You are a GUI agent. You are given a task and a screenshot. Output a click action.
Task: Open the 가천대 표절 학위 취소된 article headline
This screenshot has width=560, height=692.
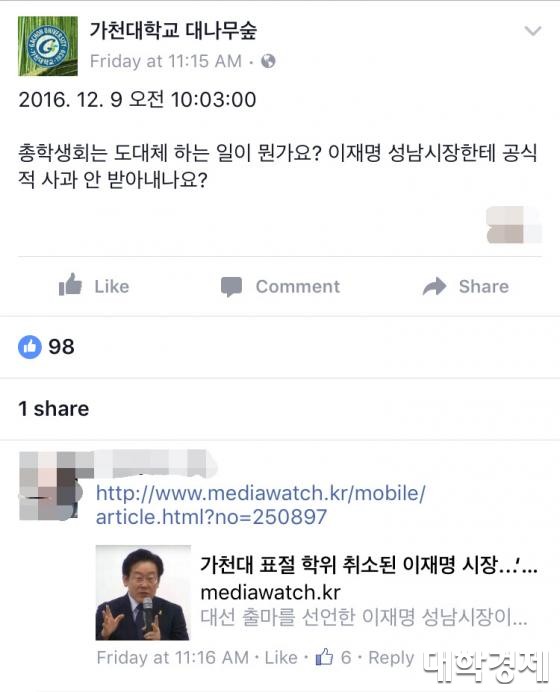(x=369, y=564)
